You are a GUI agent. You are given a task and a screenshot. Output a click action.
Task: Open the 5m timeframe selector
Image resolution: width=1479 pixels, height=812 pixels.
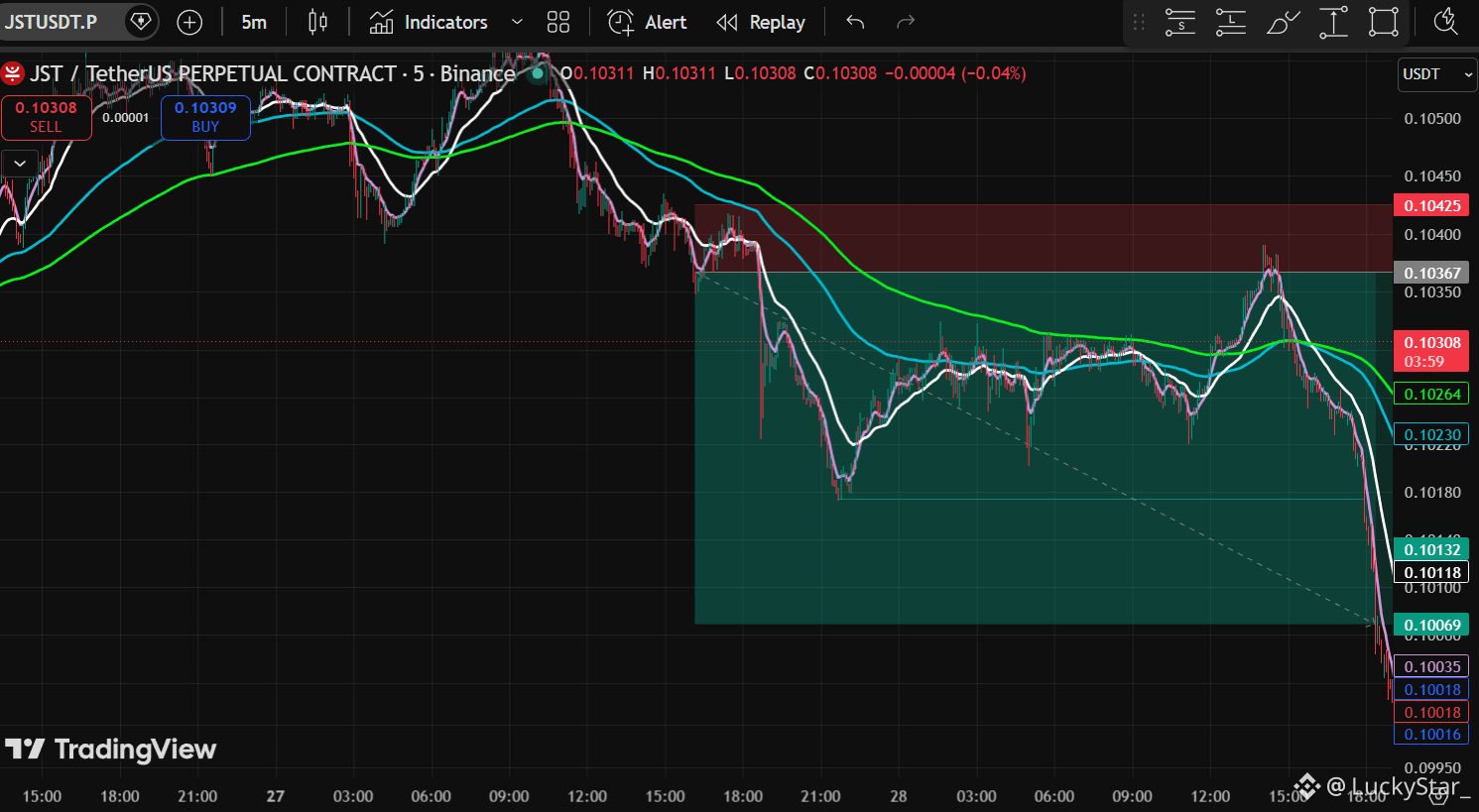click(254, 22)
